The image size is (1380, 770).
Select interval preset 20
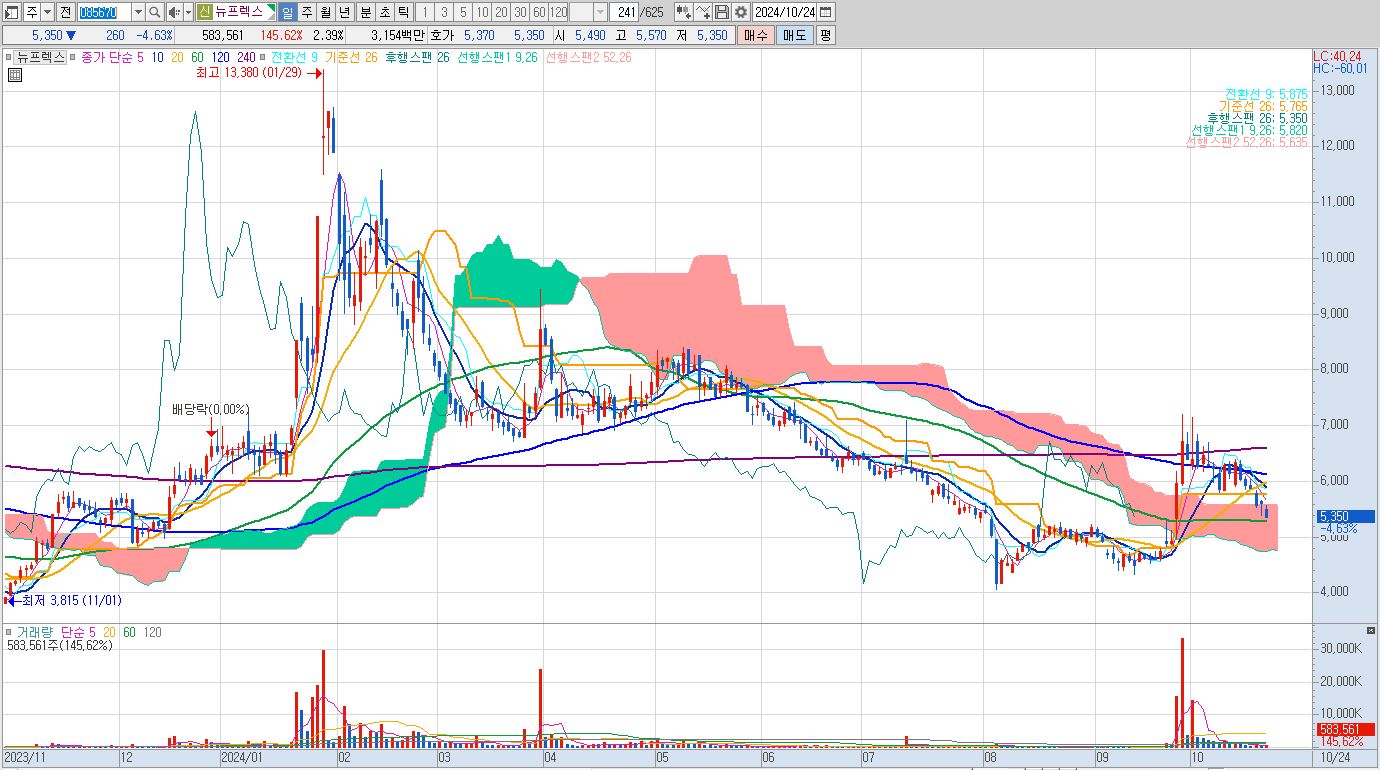(501, 12)
